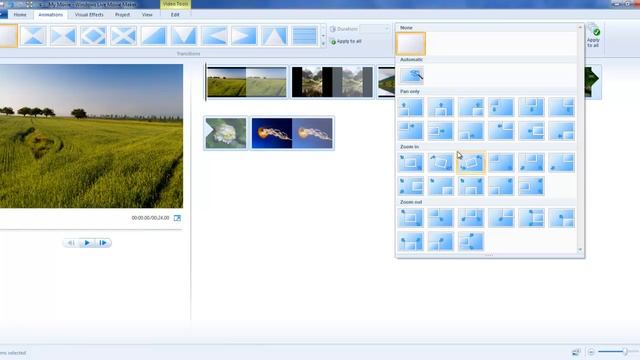Open the View tab
640x360 pixels.
[147, 15]
